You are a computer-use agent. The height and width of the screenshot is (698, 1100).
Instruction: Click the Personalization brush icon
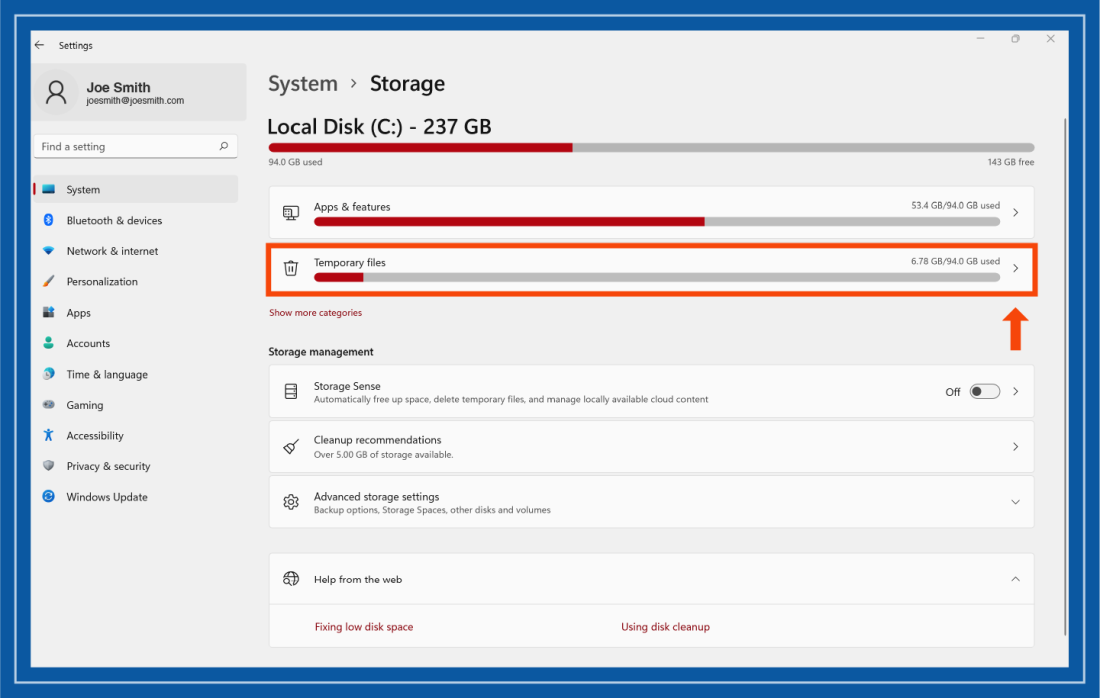pyautogui.click(x=49, y=281)
